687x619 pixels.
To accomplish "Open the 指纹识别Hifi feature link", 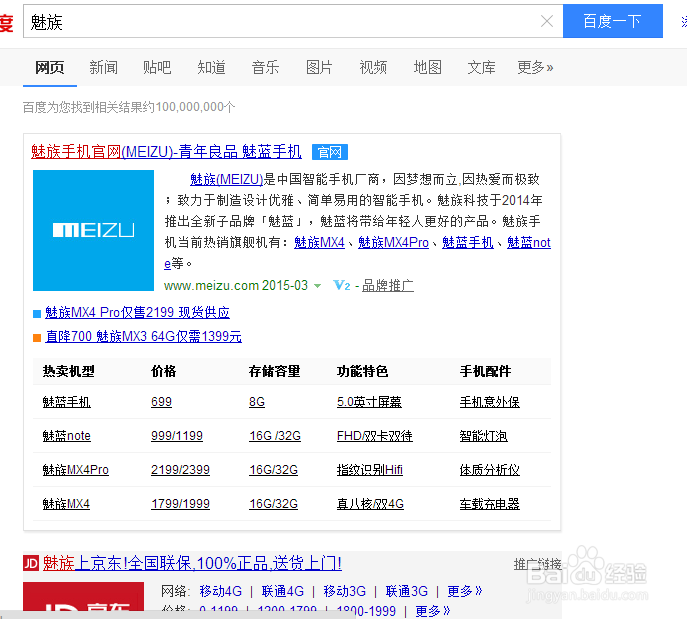I will click(369, 470).
